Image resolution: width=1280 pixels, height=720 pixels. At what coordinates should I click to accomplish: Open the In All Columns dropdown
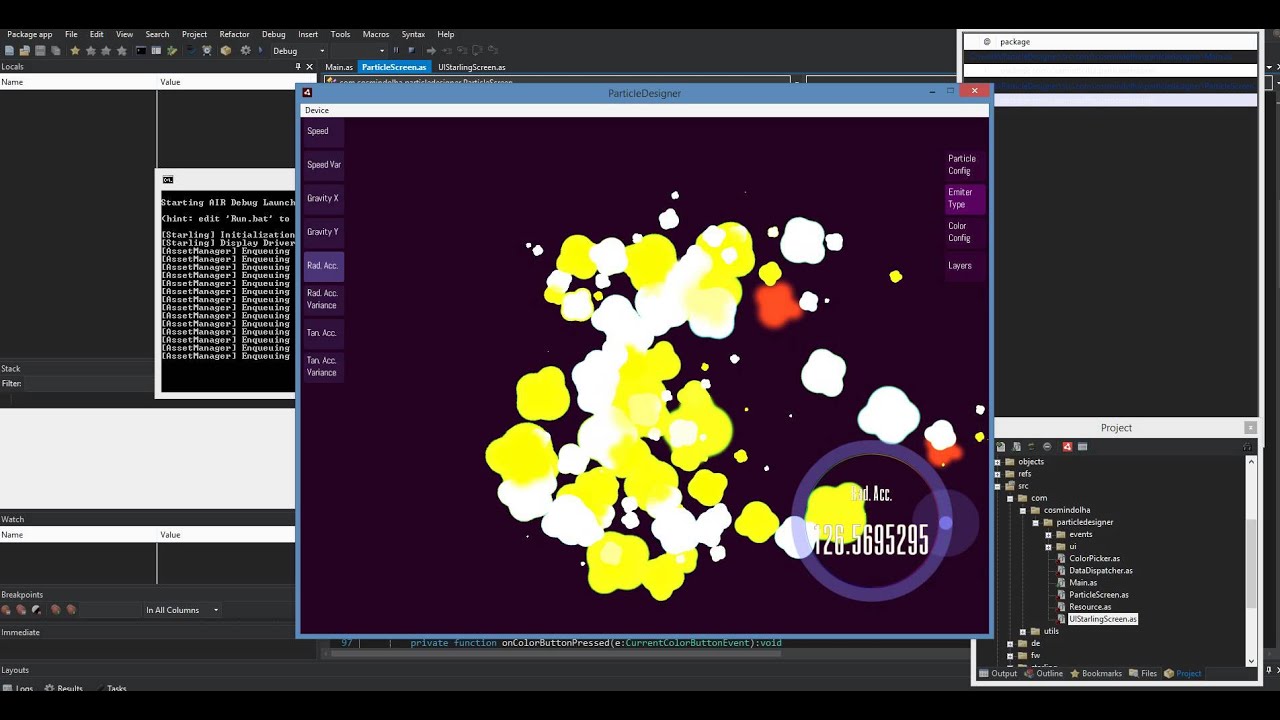click(182, 610)
